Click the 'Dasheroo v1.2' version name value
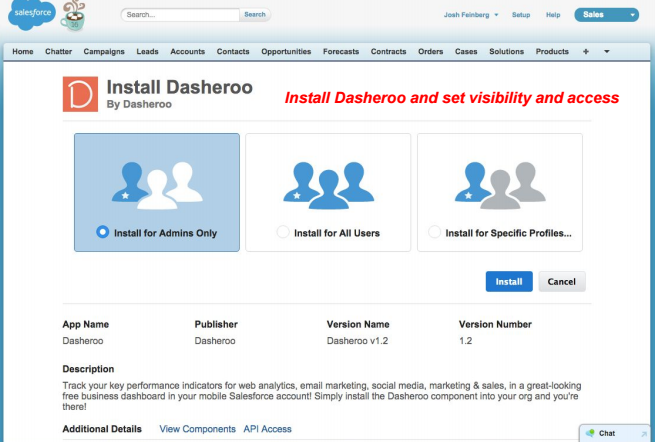662x442 pixels. click(x=357, y=341)
